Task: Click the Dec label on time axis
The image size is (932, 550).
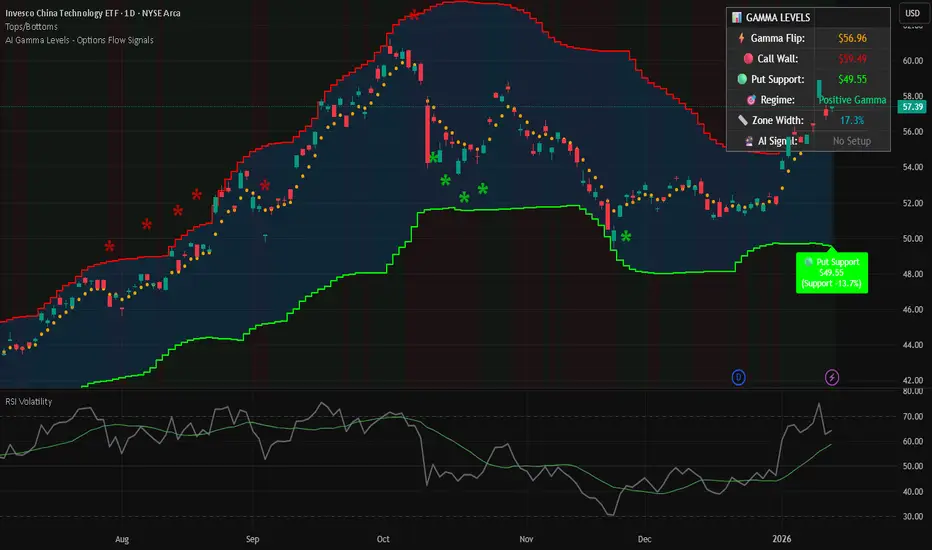Action: tap(644, 539)
